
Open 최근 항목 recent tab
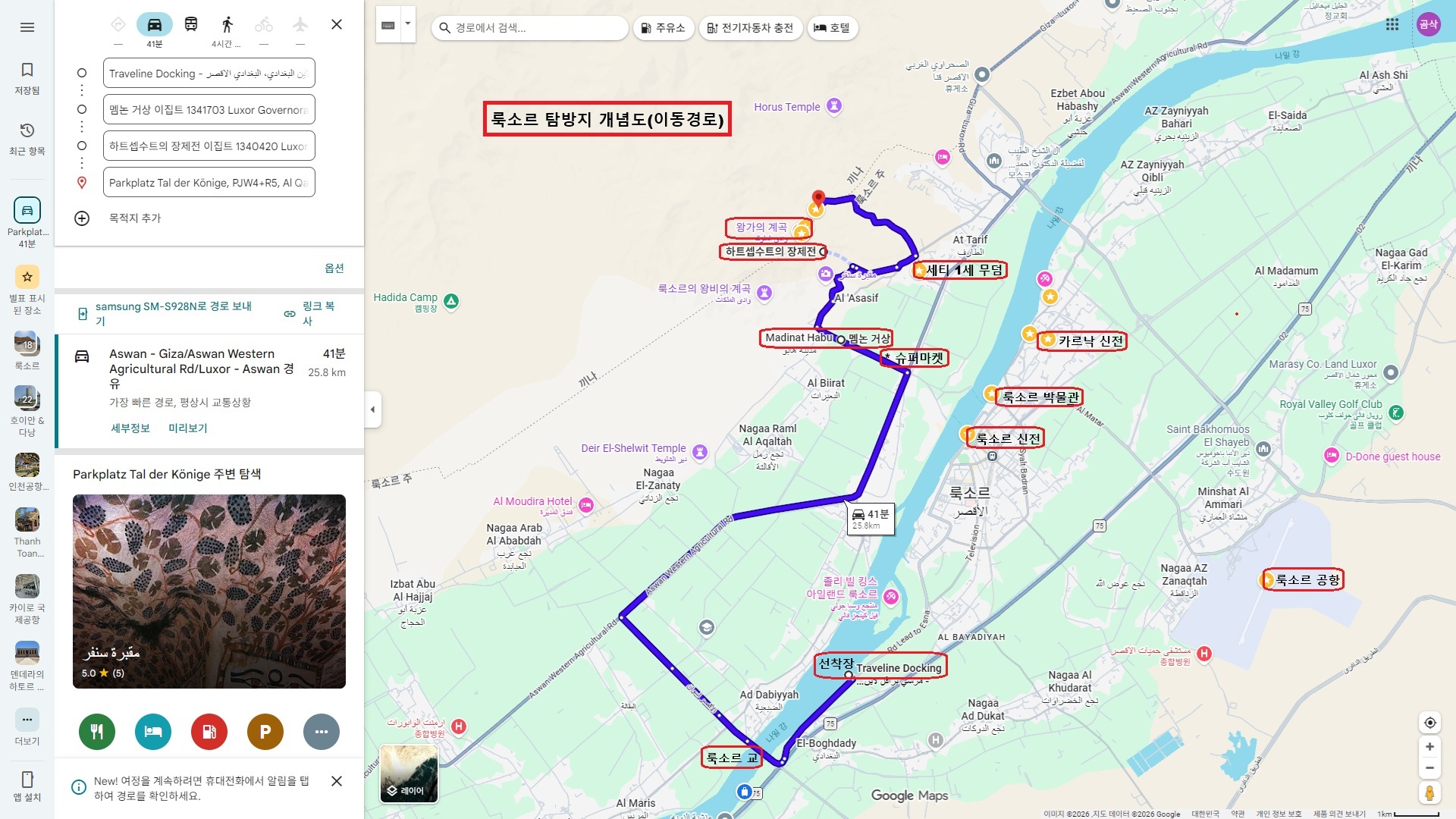27,139
